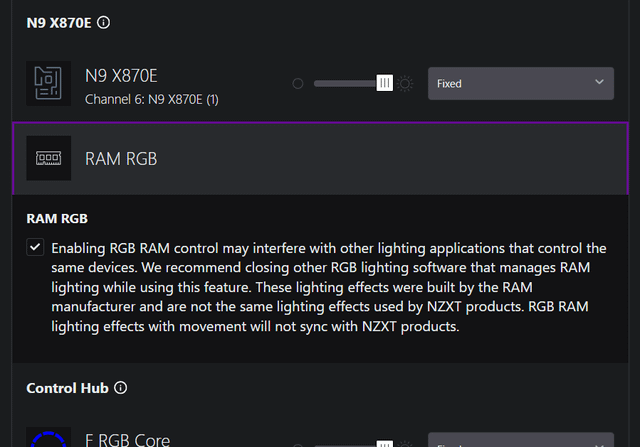This screenshot has height=447, width=640.
Task: Select the RAM RGB row
Action: (320, 158)
